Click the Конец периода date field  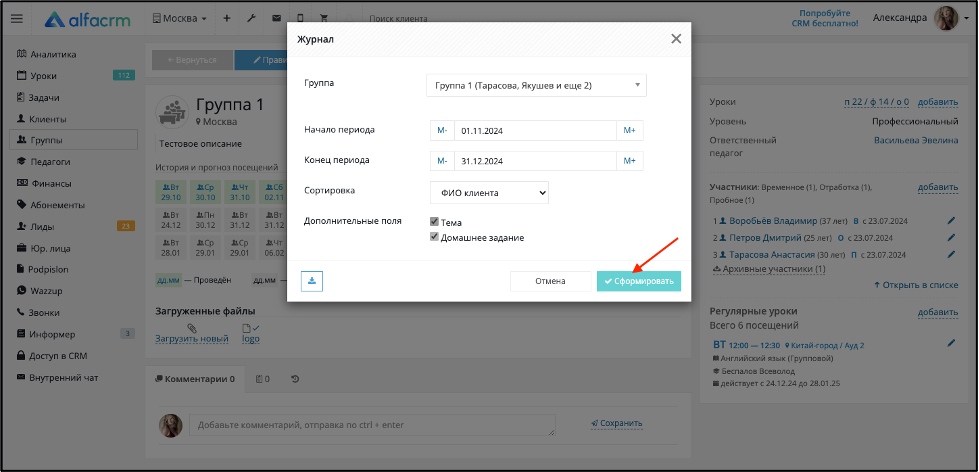click(x=535, y=160)
